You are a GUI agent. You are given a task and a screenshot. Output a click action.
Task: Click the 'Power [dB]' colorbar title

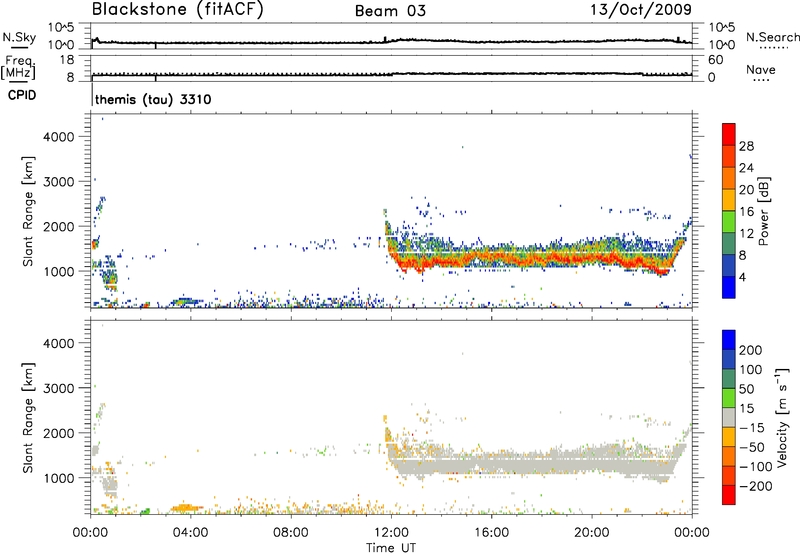tap(764, 211)
